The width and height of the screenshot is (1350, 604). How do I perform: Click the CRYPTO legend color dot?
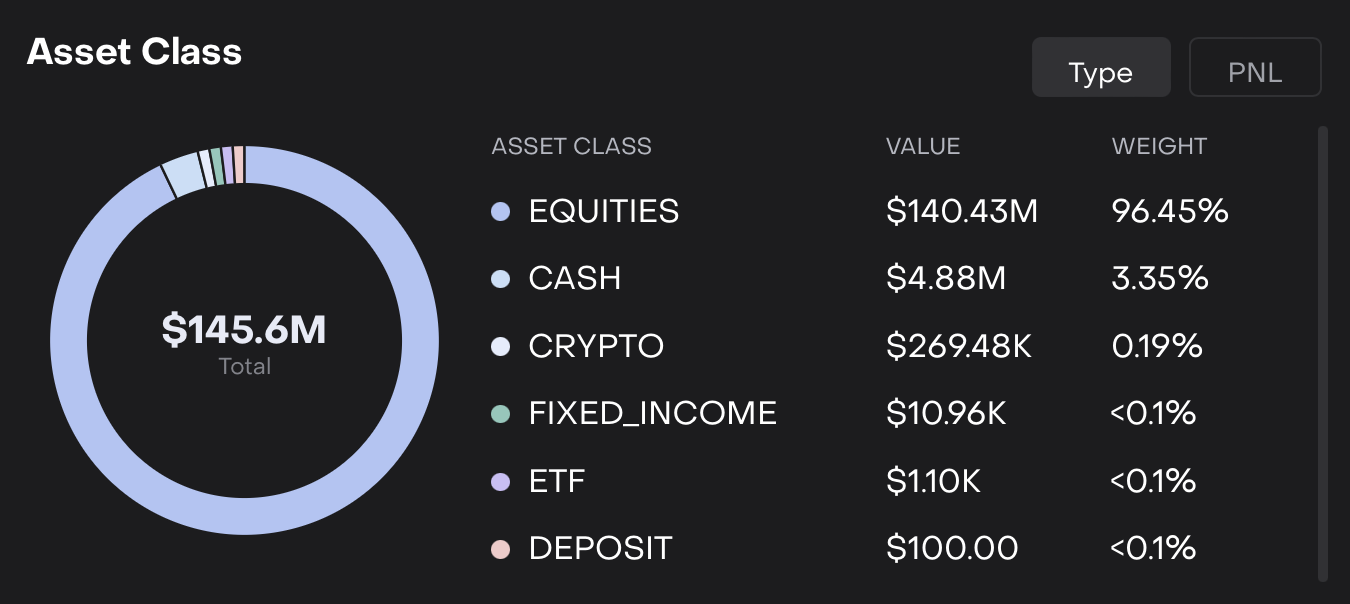pyautogui.click(x=501, y=347)
